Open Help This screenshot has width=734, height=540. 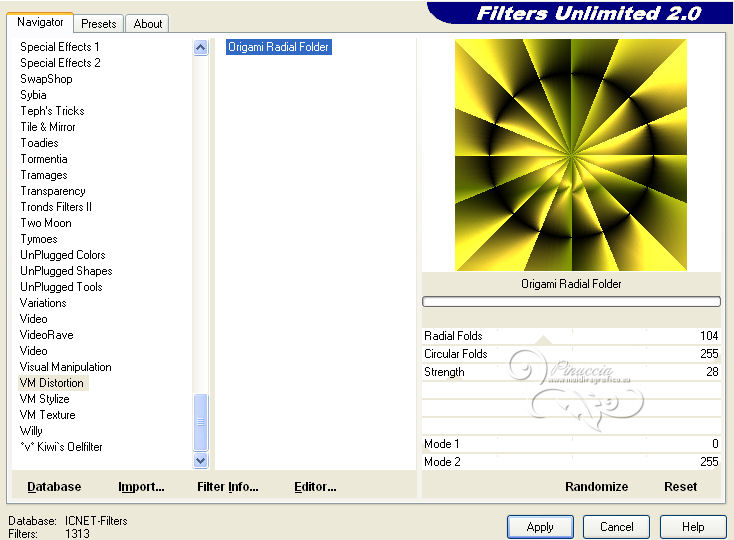pyautogui.click(x=693, y=527)
